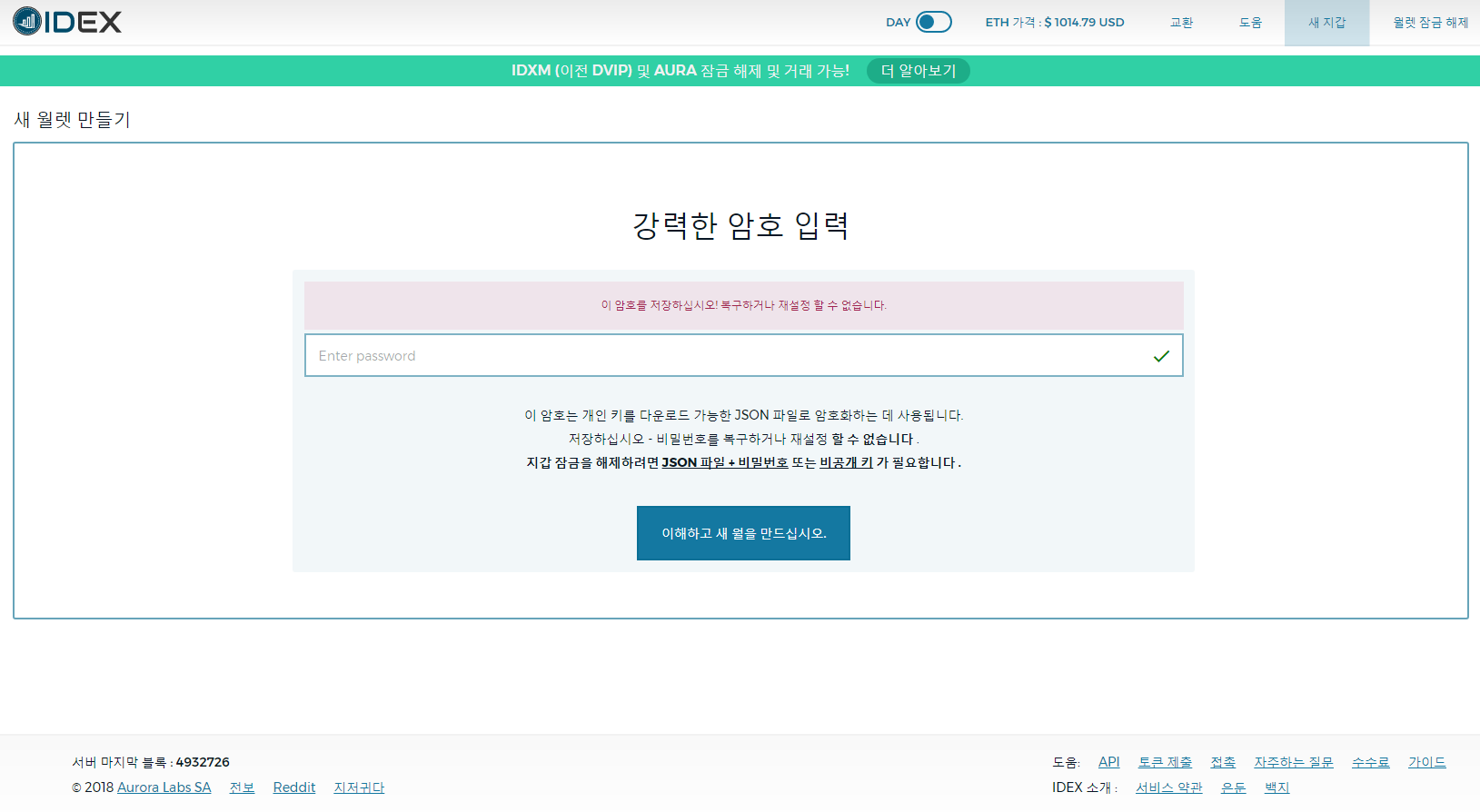
Task: Open the 지저귀다 footer link
Action: tap(359, 787)
